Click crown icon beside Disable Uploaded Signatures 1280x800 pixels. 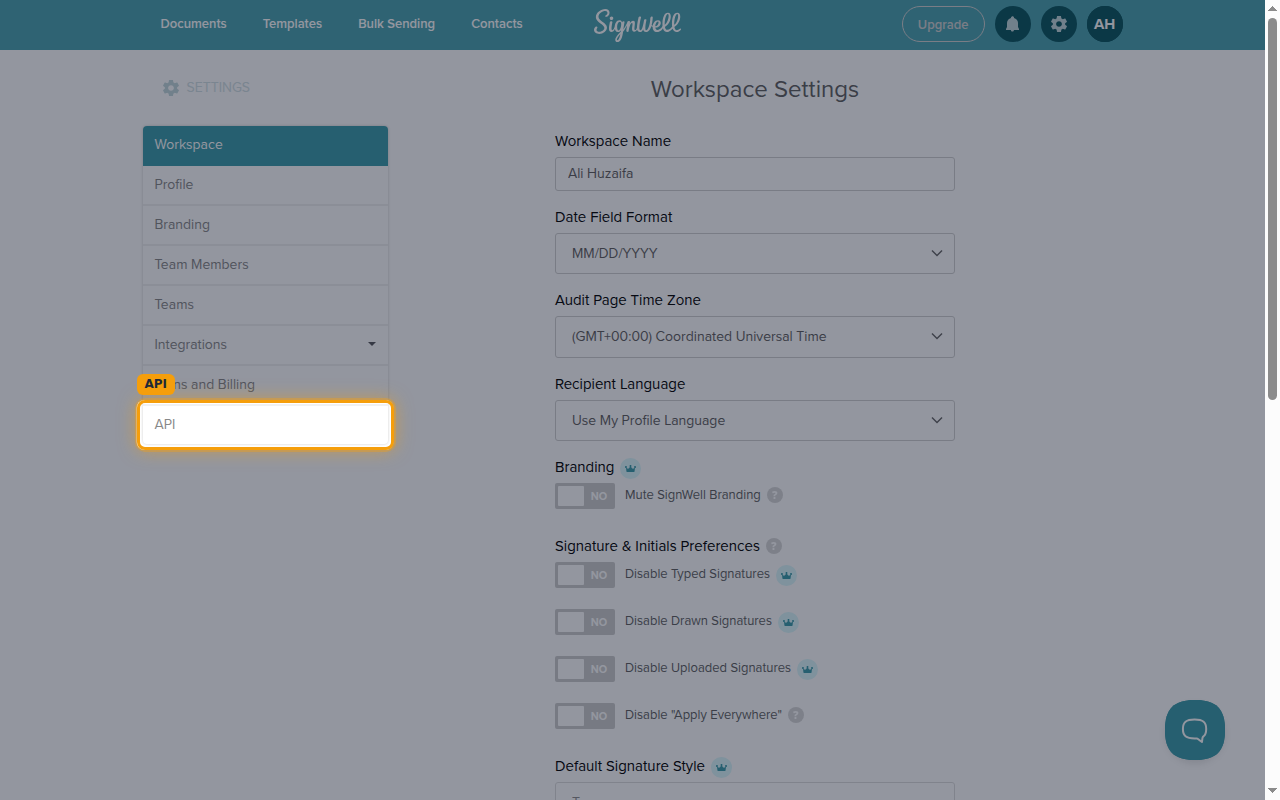tap(807, 669)
